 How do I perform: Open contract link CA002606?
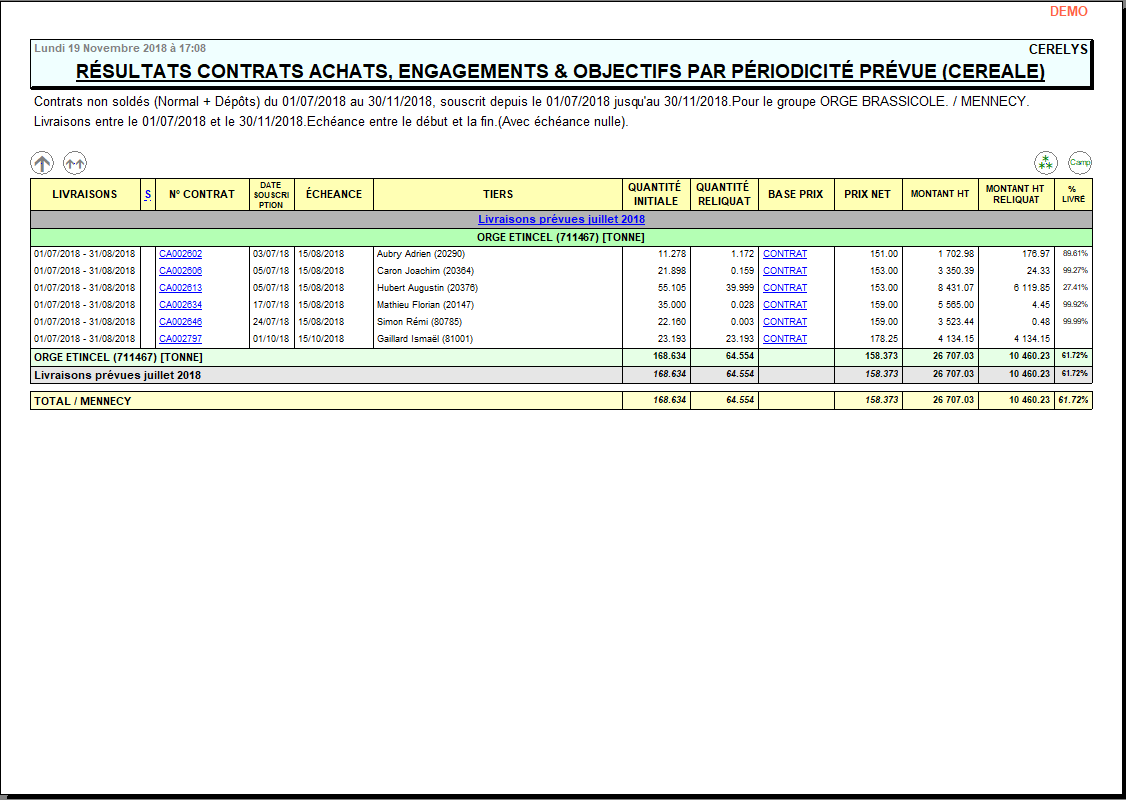(x=180, y=271)
